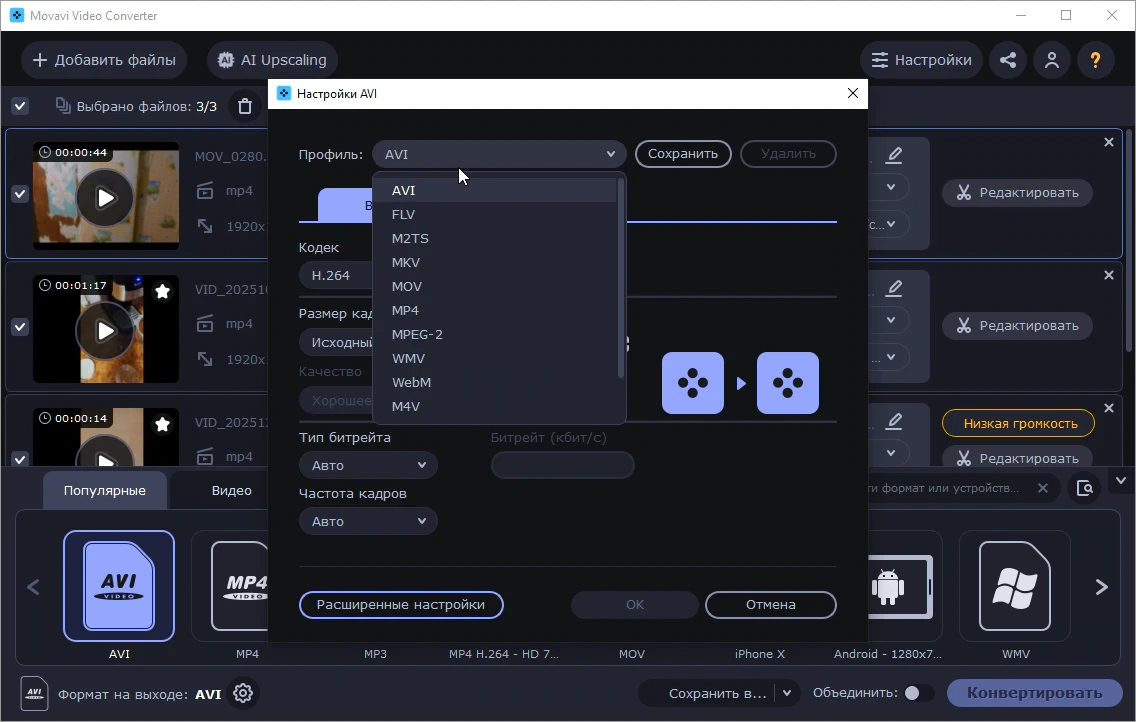Click the profile list scrollbar

(x=621, y=279)
